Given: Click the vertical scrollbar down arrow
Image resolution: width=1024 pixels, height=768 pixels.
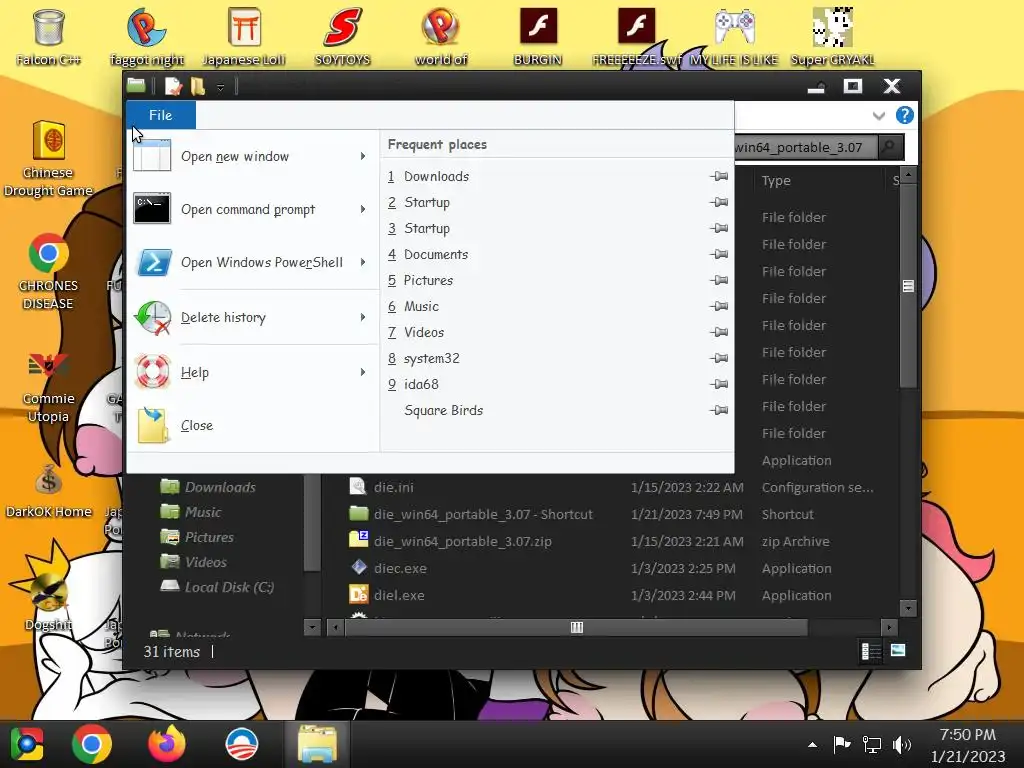Looking at the screenshot, I should coord(908,609).
